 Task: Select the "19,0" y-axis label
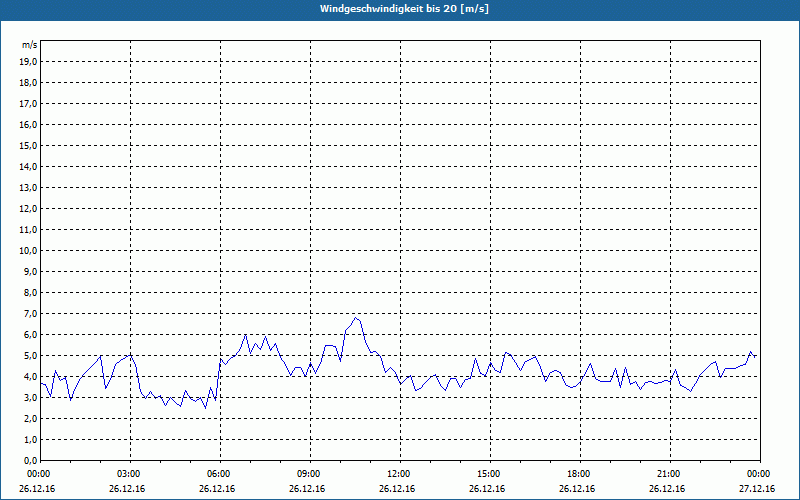click(x=28, y=62)
